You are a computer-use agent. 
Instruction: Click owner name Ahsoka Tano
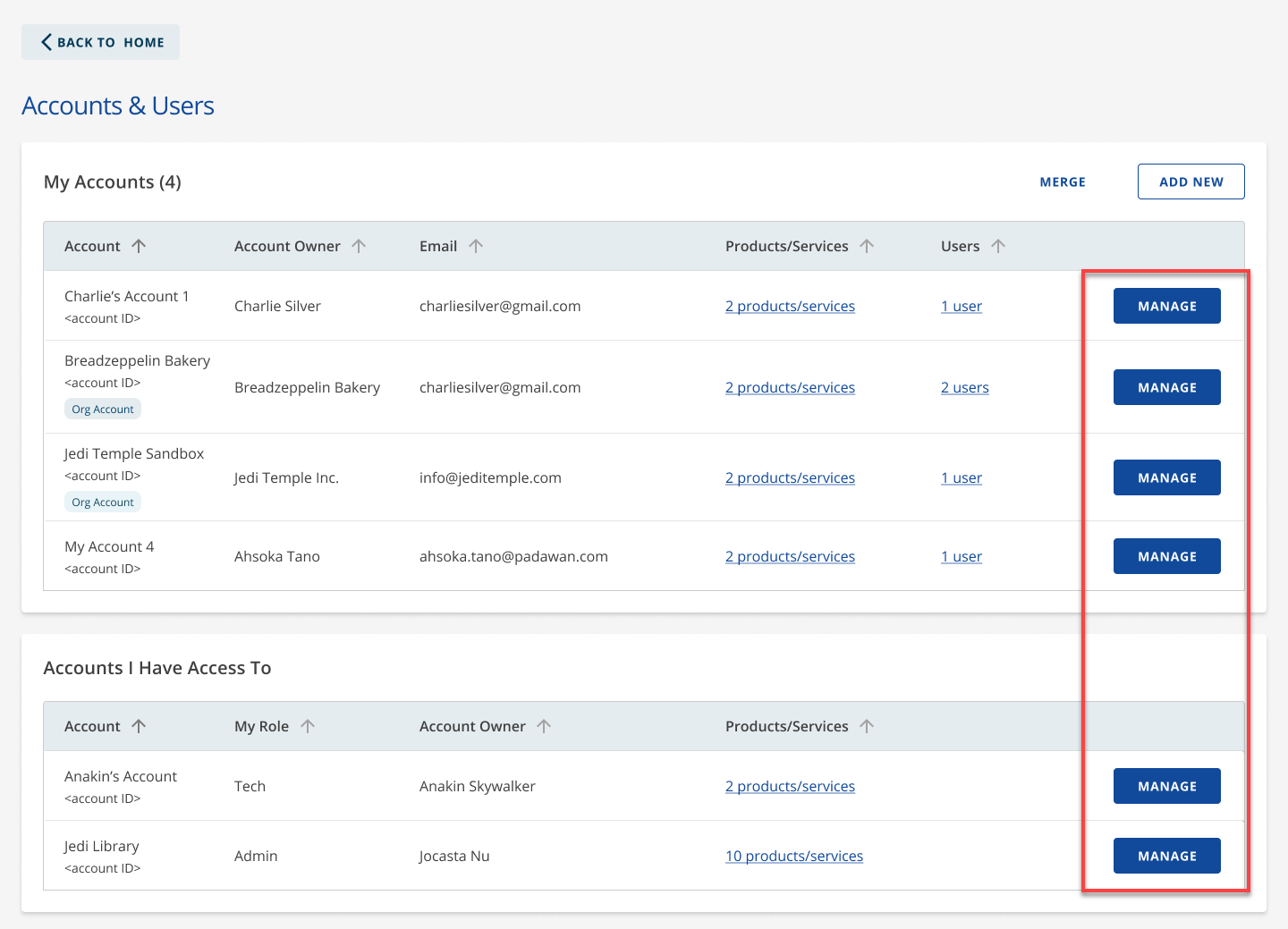277,556
